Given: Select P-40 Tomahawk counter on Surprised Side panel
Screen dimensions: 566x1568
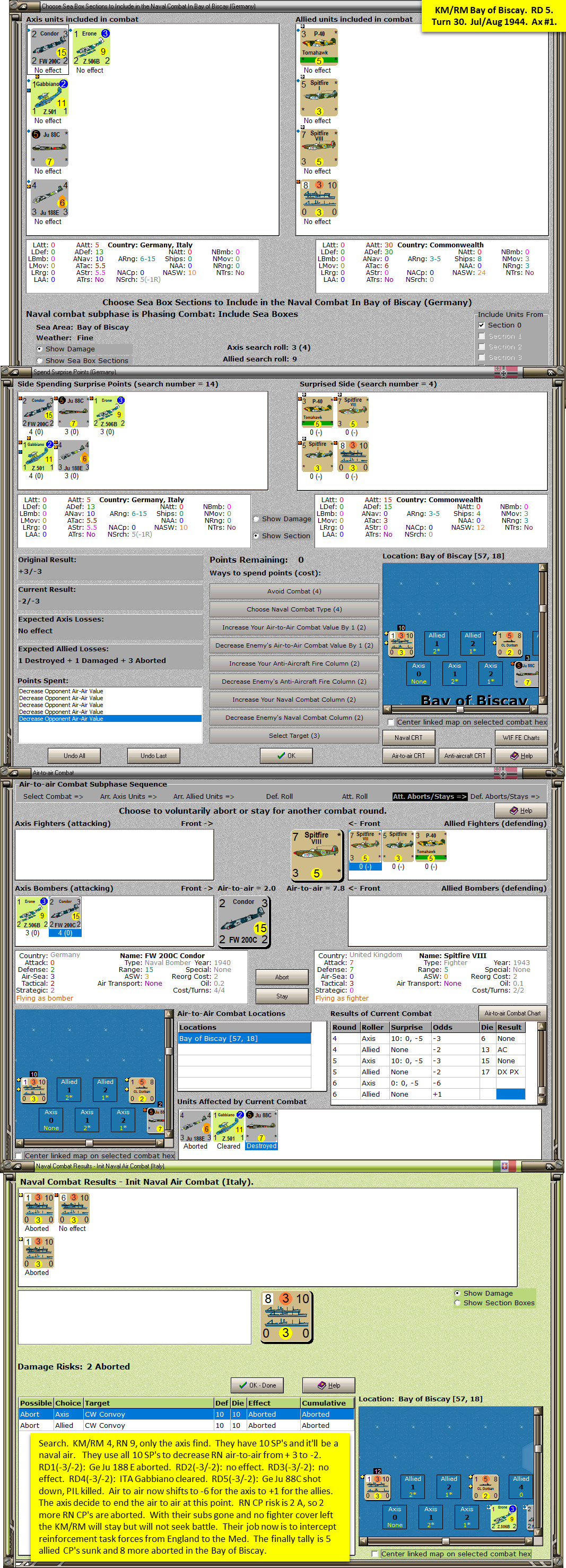Looking at the screenshot, I should pos(317,412).
